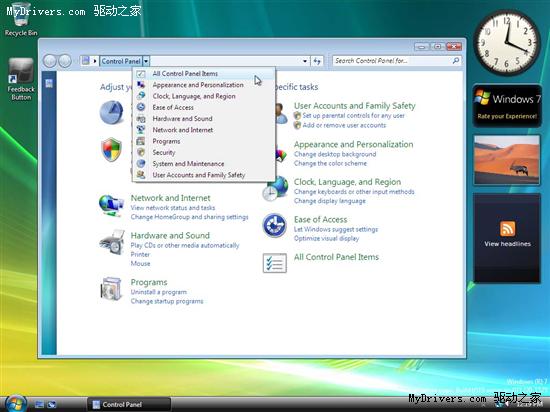
Task: Click the Start orb button
Action: pos(16,404)
